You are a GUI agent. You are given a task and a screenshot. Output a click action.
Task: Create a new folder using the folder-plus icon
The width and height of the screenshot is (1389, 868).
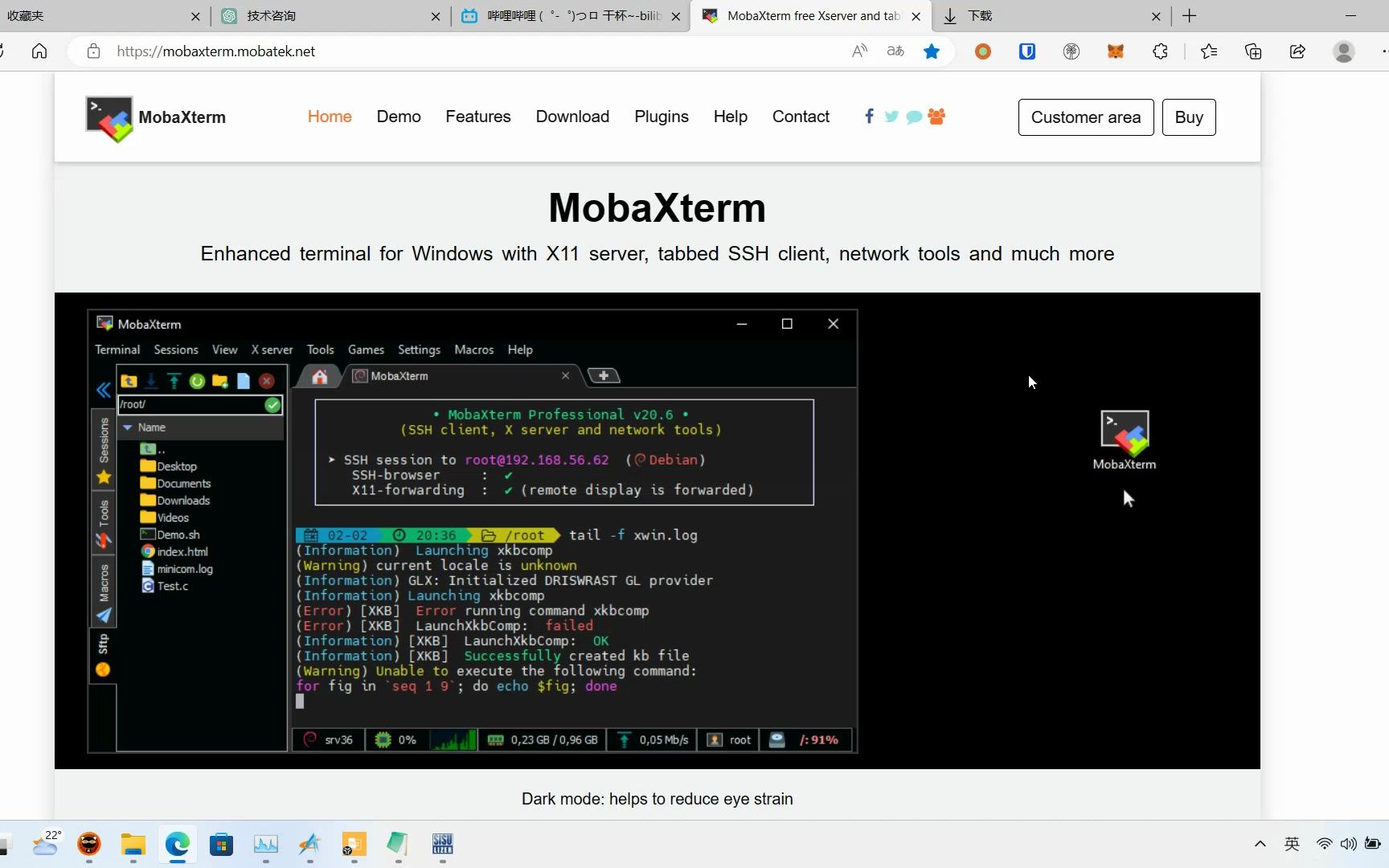220,381
